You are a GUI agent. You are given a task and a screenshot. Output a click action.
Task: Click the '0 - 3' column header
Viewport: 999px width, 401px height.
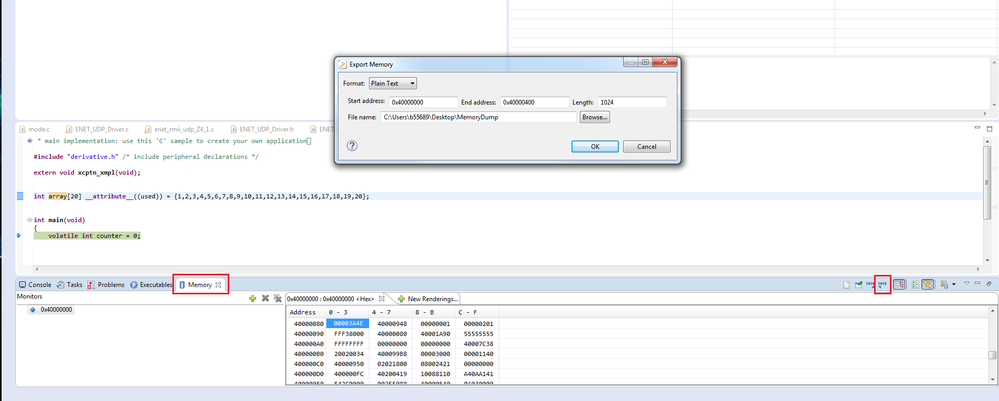pos(347,312)
